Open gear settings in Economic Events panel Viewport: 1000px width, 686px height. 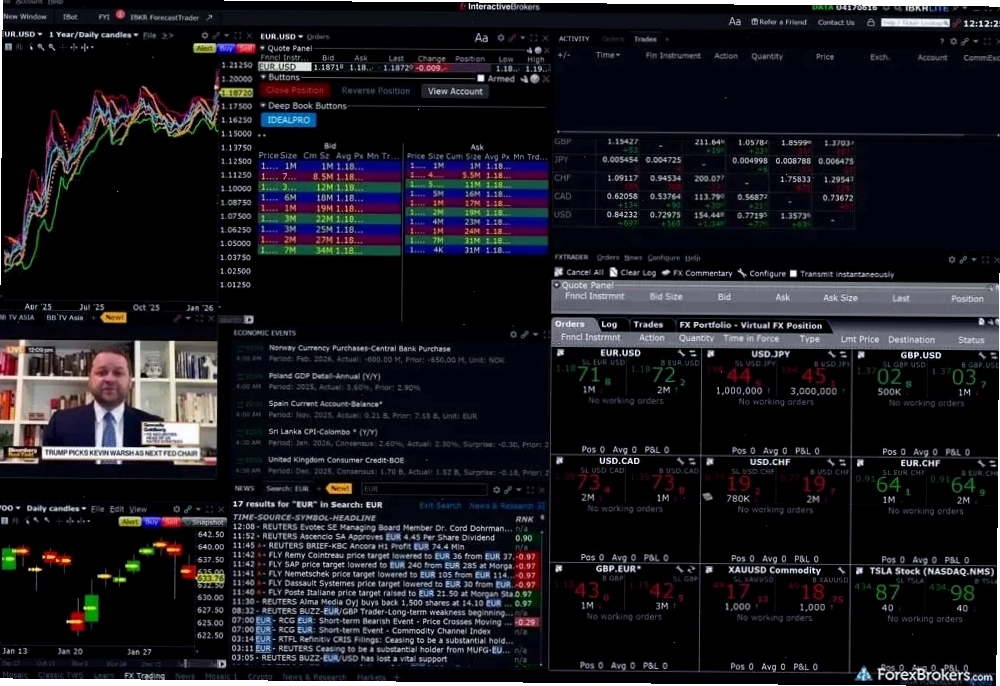click(x=513, y=333)
